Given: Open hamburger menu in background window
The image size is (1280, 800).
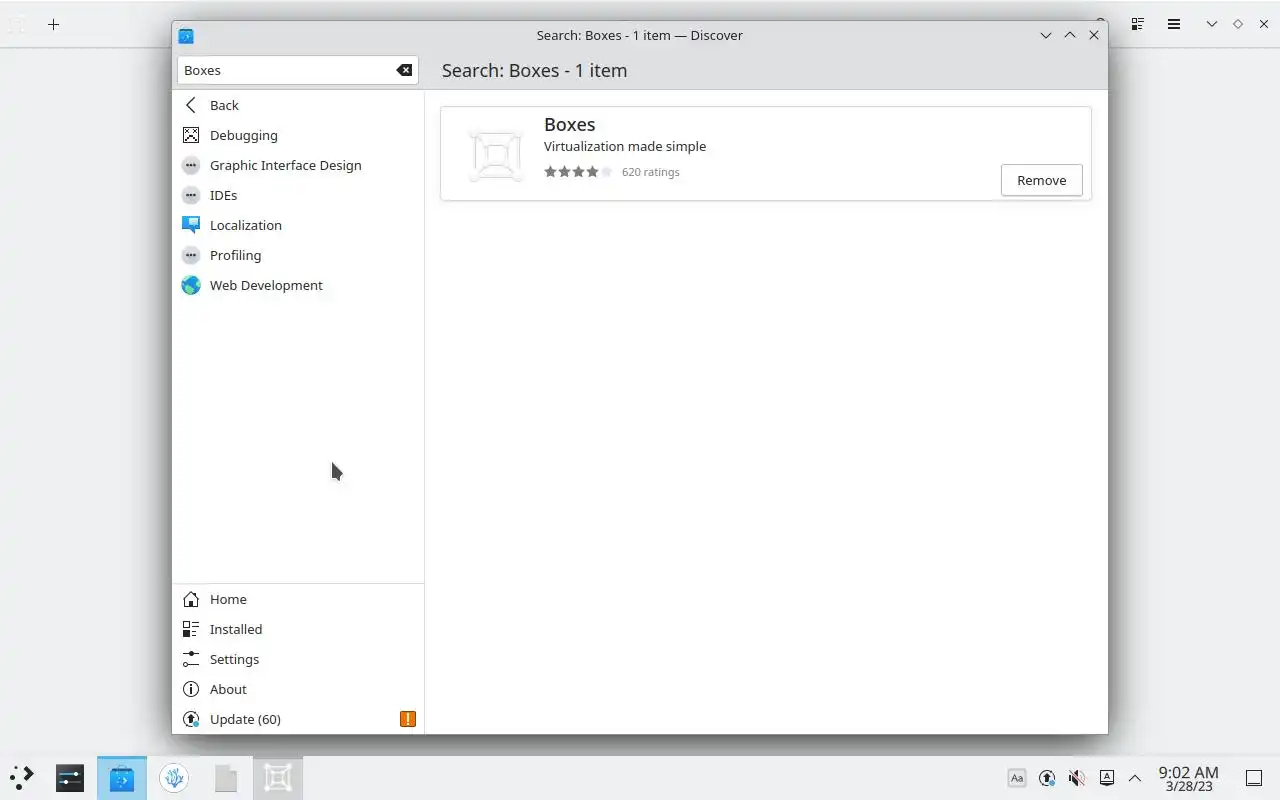Looking at the screenshot, I should click(1174, 24).
